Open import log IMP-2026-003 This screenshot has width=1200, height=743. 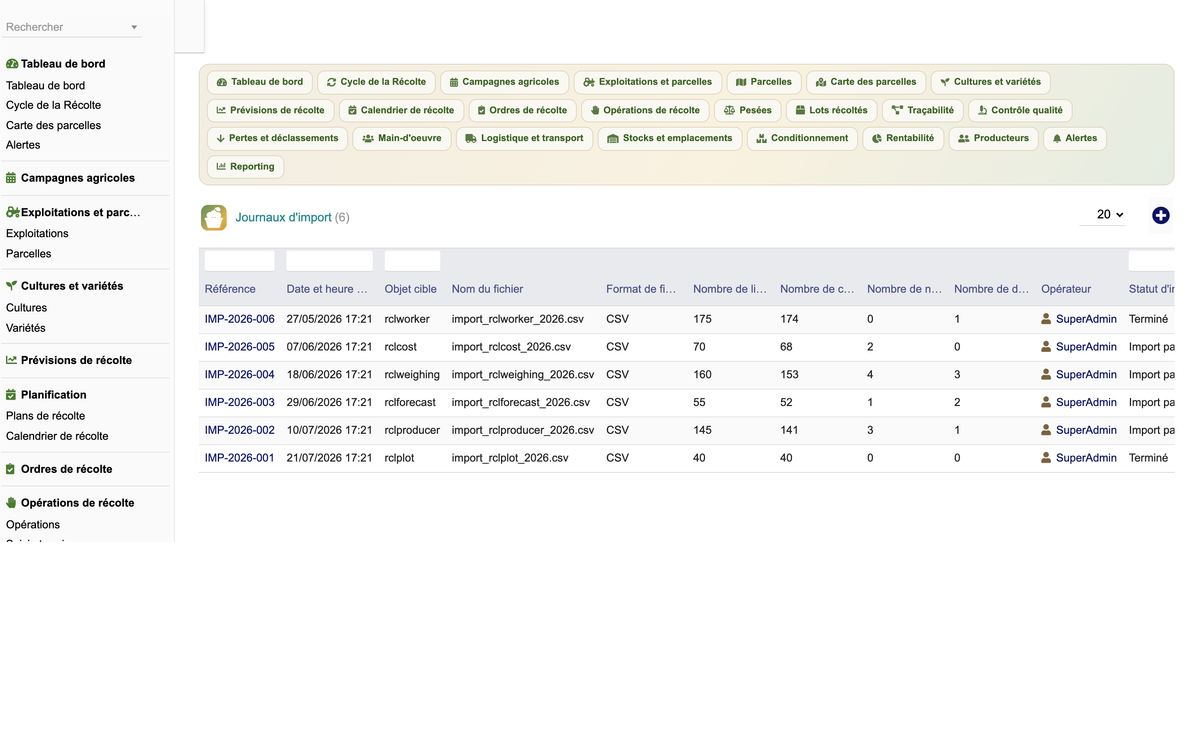(x=240, y=403)
